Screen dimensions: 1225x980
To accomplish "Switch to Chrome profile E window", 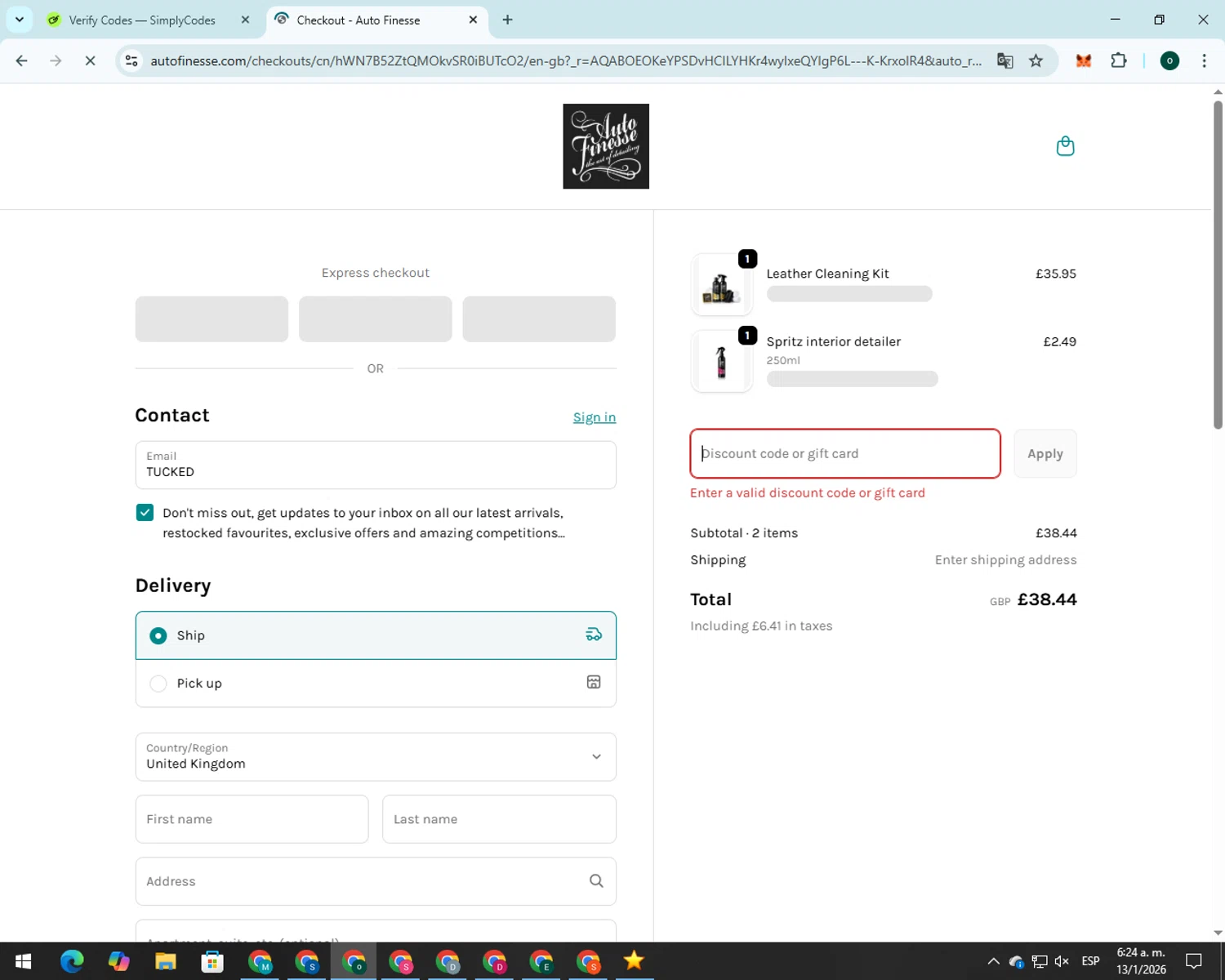I will coord(541,961).
